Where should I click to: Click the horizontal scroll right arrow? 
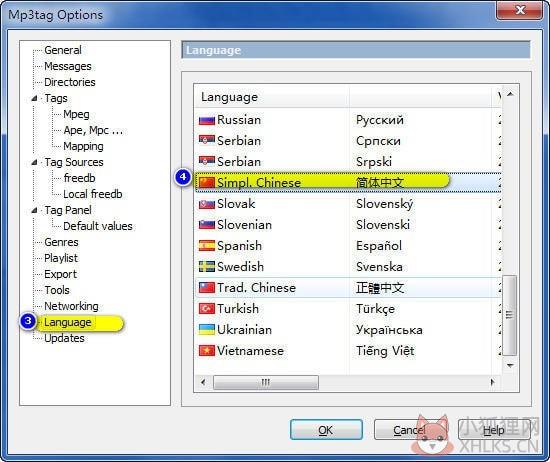[492, 382]
